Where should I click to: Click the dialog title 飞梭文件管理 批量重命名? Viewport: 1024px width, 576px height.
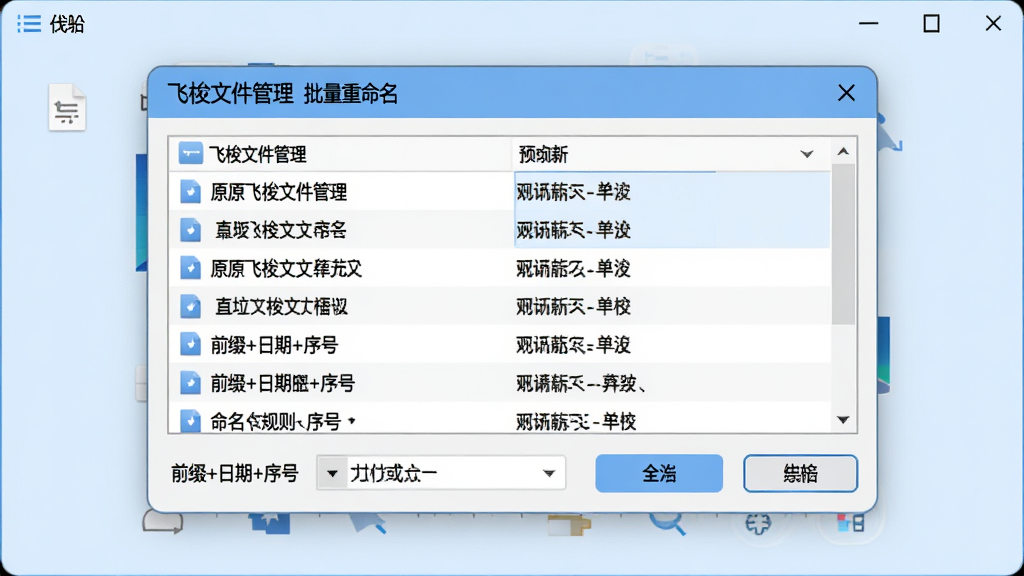click(283, 93)
